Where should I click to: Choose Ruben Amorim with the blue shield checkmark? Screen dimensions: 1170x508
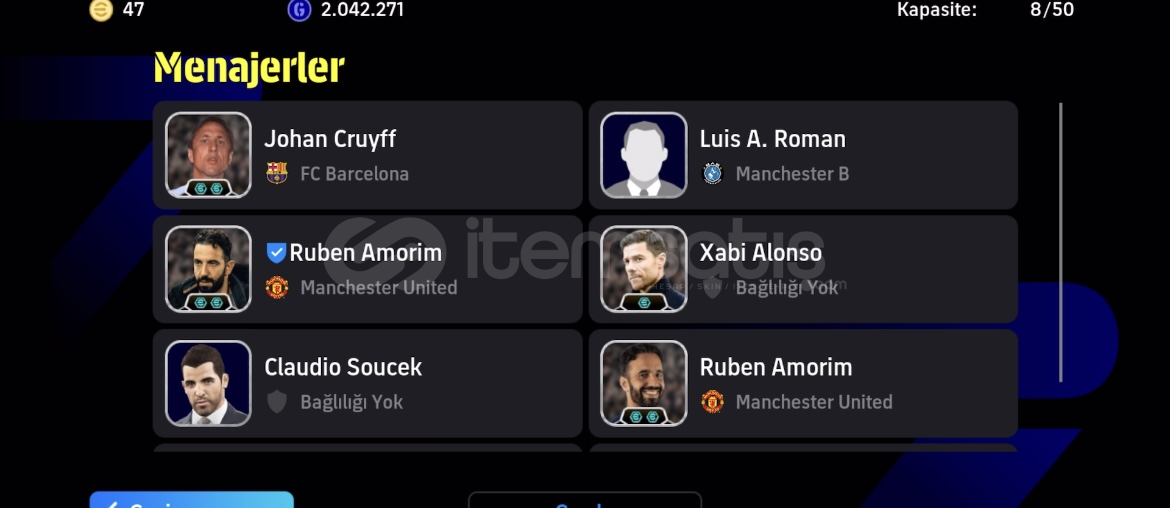click(368, 269)
